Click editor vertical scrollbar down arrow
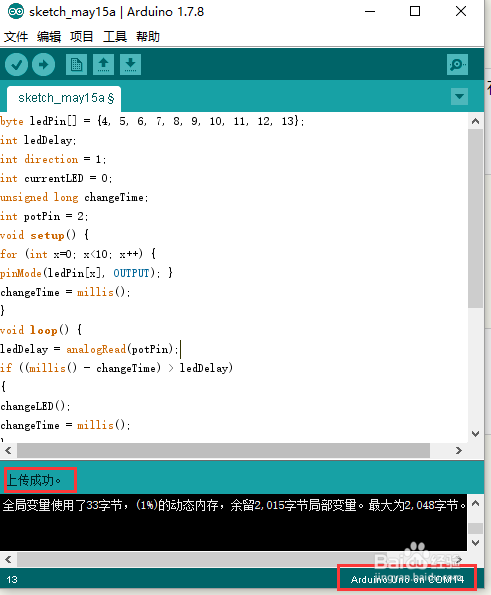Image resolution: width=491 pixels, height=595 pixels. click(x=475, y=433)
